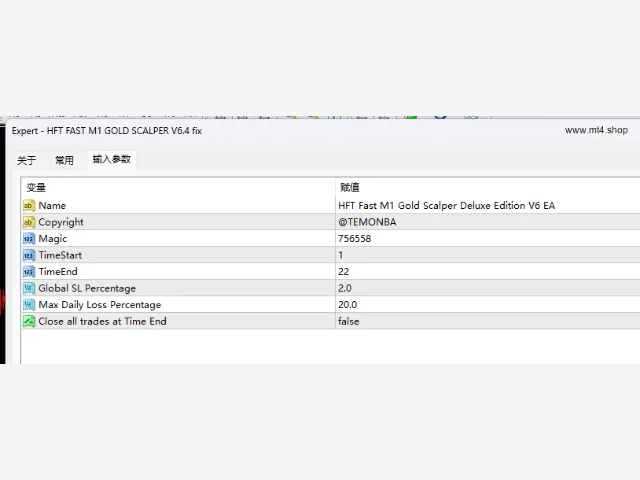Click the Expert dialog title text

click(x=107, y=131)
